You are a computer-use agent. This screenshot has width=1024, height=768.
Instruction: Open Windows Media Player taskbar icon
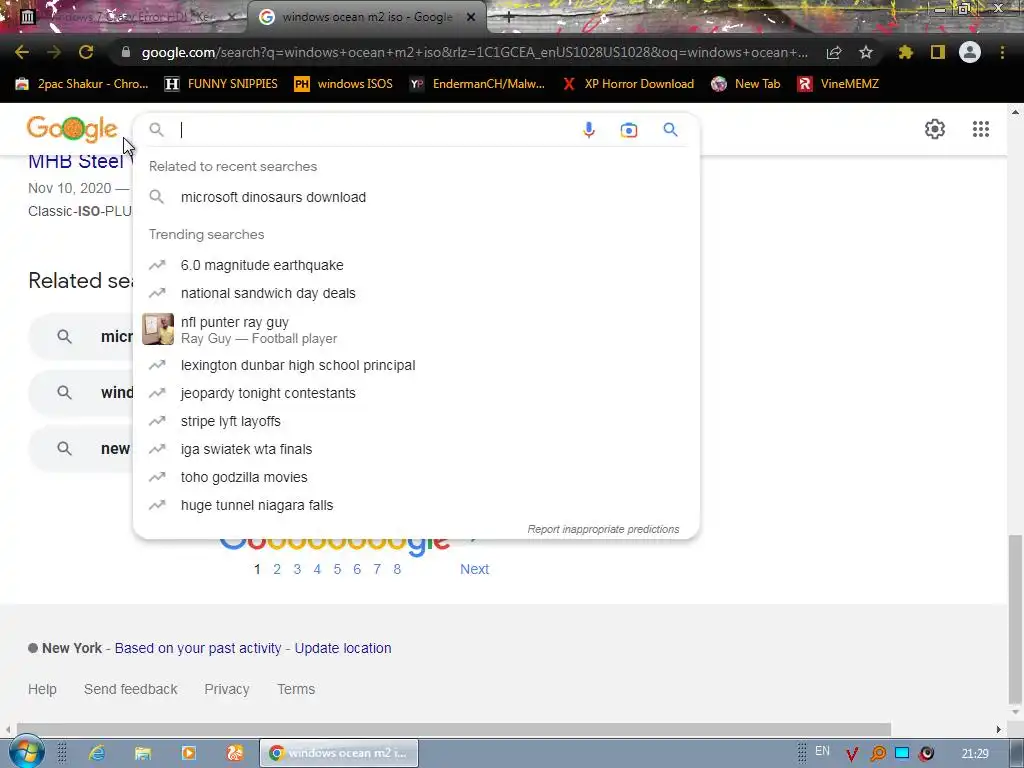[189, 753]
